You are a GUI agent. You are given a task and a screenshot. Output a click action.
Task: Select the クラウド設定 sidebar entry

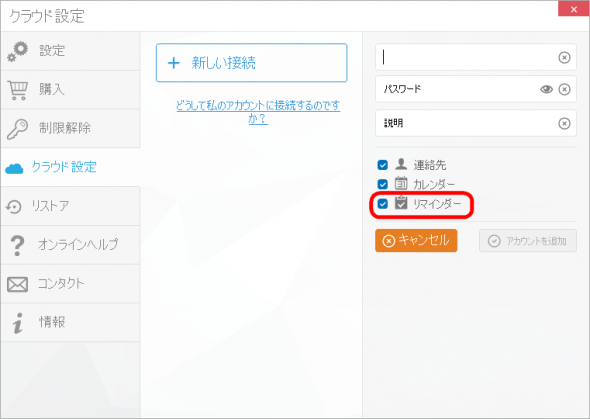pyautogui.click(x=70, y=167)
